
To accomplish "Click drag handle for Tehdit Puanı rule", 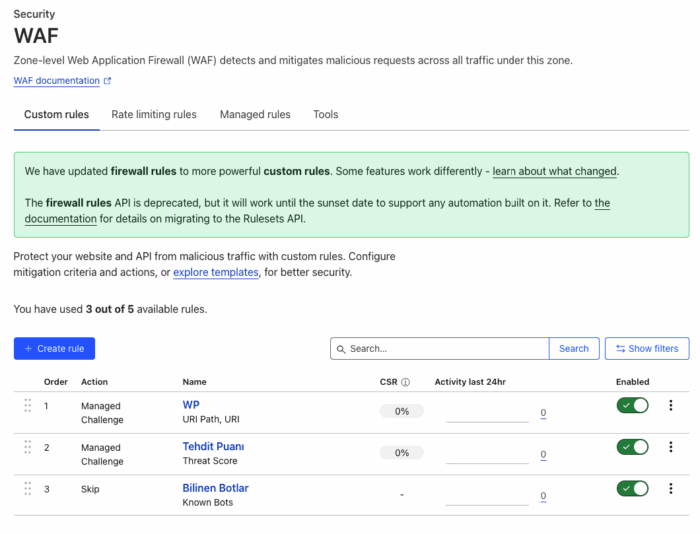I will click(28, 447).
